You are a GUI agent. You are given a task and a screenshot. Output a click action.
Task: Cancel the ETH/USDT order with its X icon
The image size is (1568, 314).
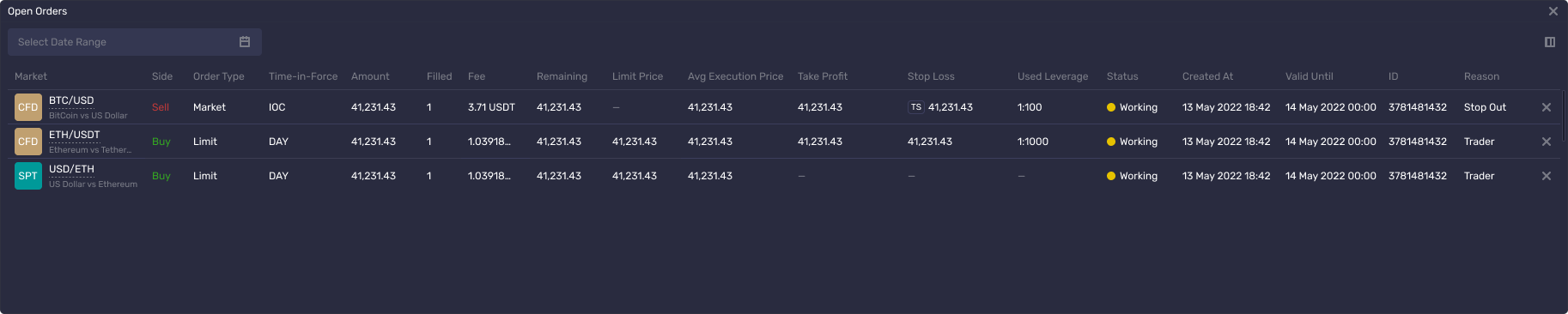[1547, 142]
